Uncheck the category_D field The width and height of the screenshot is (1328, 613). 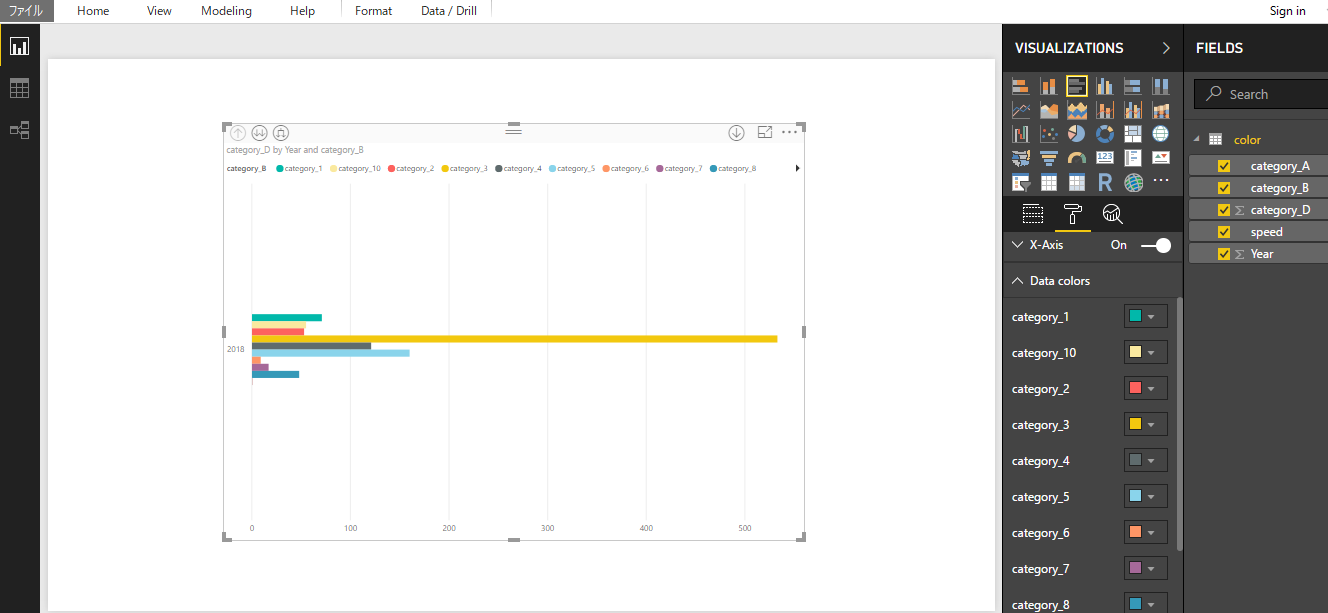click(1224, 210)
